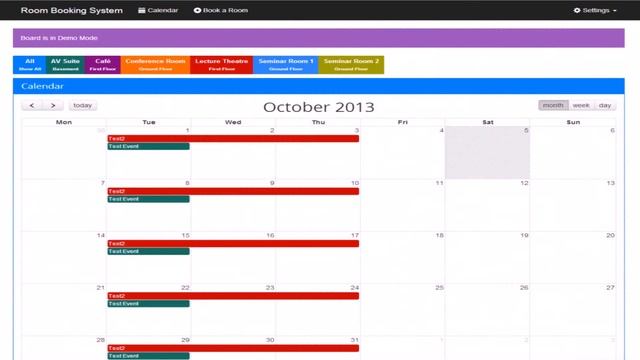
Task: Click the Sun column header
Action: click(573, 122)
